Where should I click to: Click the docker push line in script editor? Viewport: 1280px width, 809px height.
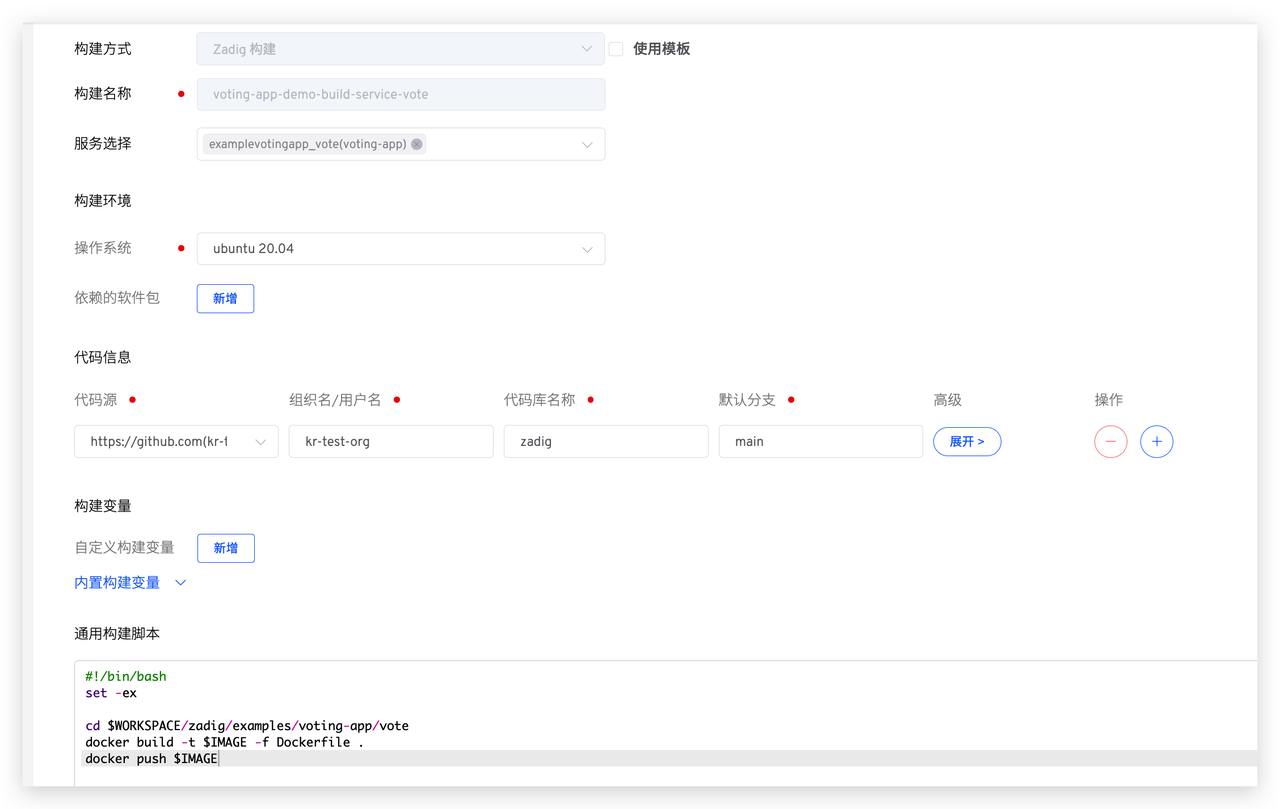tap(152, 759)
